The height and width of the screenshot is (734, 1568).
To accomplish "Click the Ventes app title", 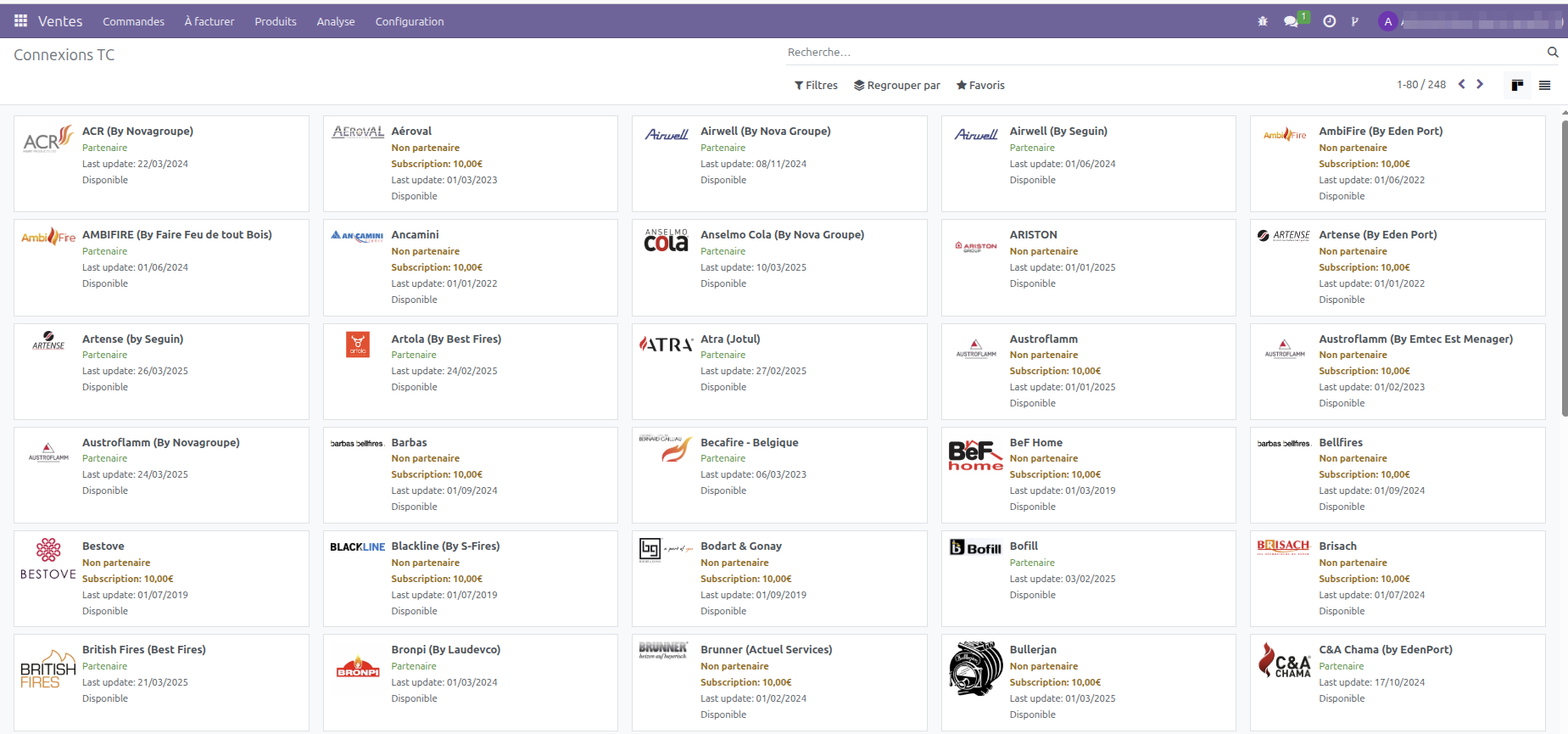I will point(60,21).
